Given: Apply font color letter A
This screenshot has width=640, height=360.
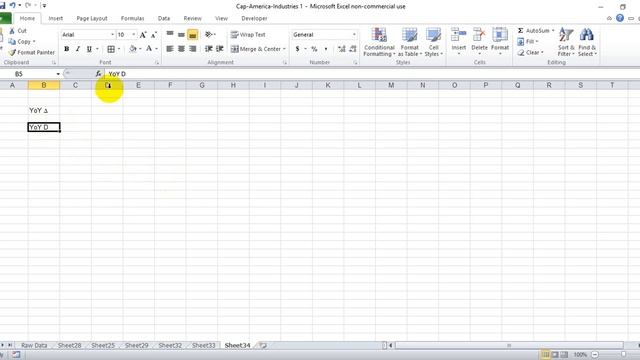Looking at the screenshot, I should tap(149, 49).
